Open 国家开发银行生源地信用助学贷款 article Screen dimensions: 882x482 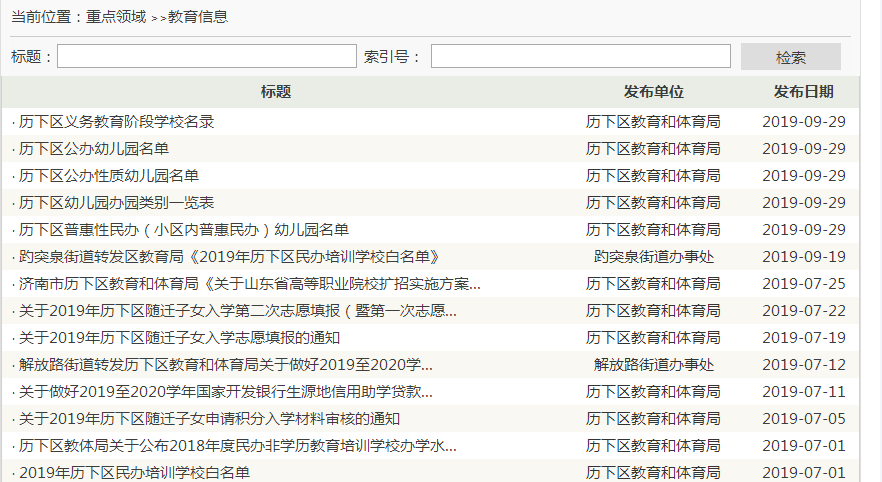click(x=226, y=391)
